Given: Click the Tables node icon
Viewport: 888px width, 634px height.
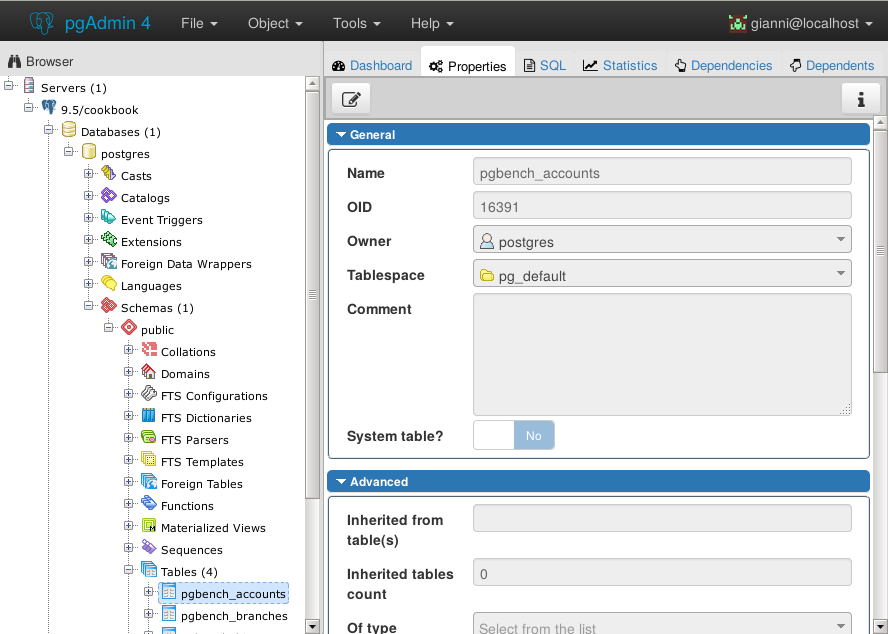Looking at the screenshot, I should (149, 569).
